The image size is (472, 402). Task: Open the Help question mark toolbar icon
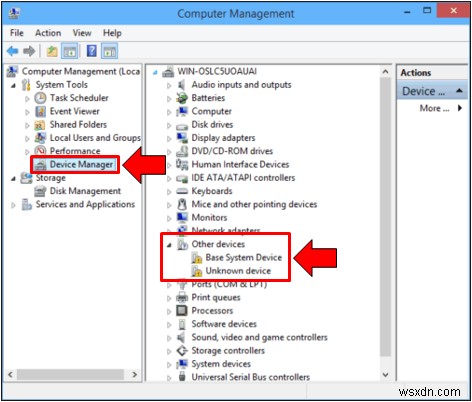92,51
